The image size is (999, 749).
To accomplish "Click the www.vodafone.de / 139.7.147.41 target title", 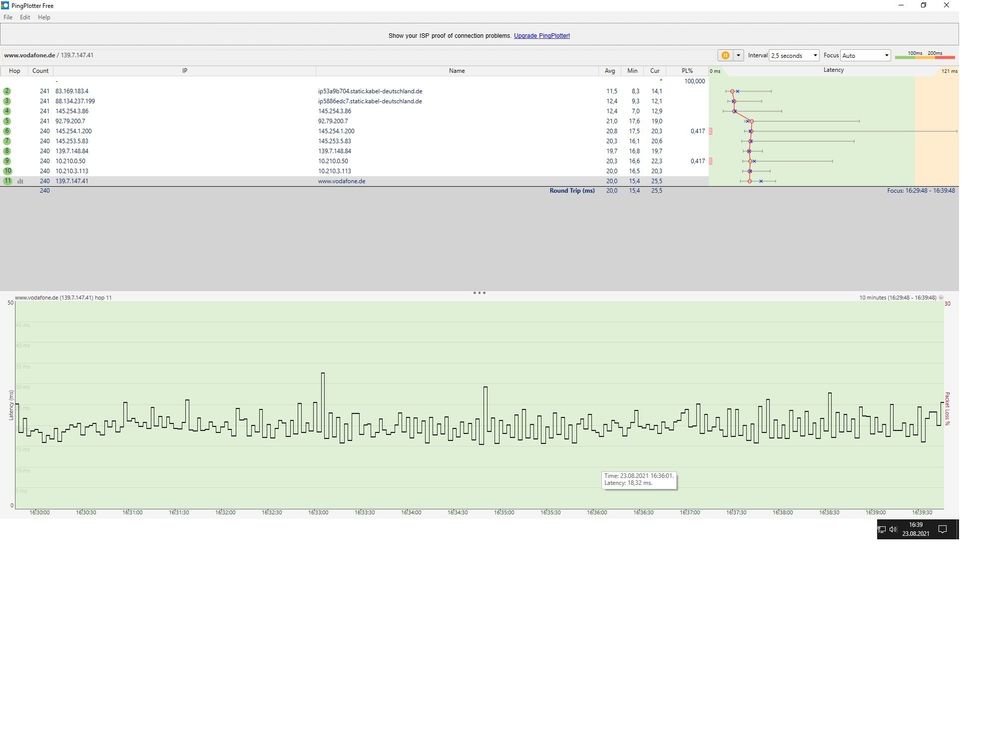I will (48, 55).
